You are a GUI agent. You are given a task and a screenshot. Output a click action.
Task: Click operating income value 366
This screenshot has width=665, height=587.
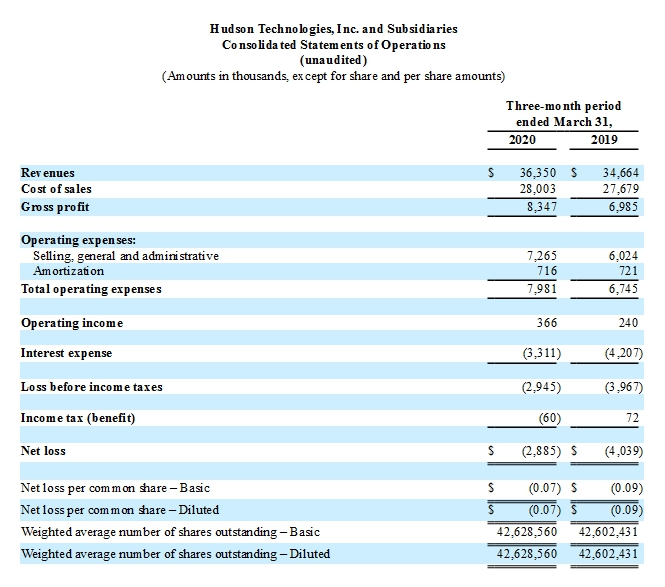547,323
